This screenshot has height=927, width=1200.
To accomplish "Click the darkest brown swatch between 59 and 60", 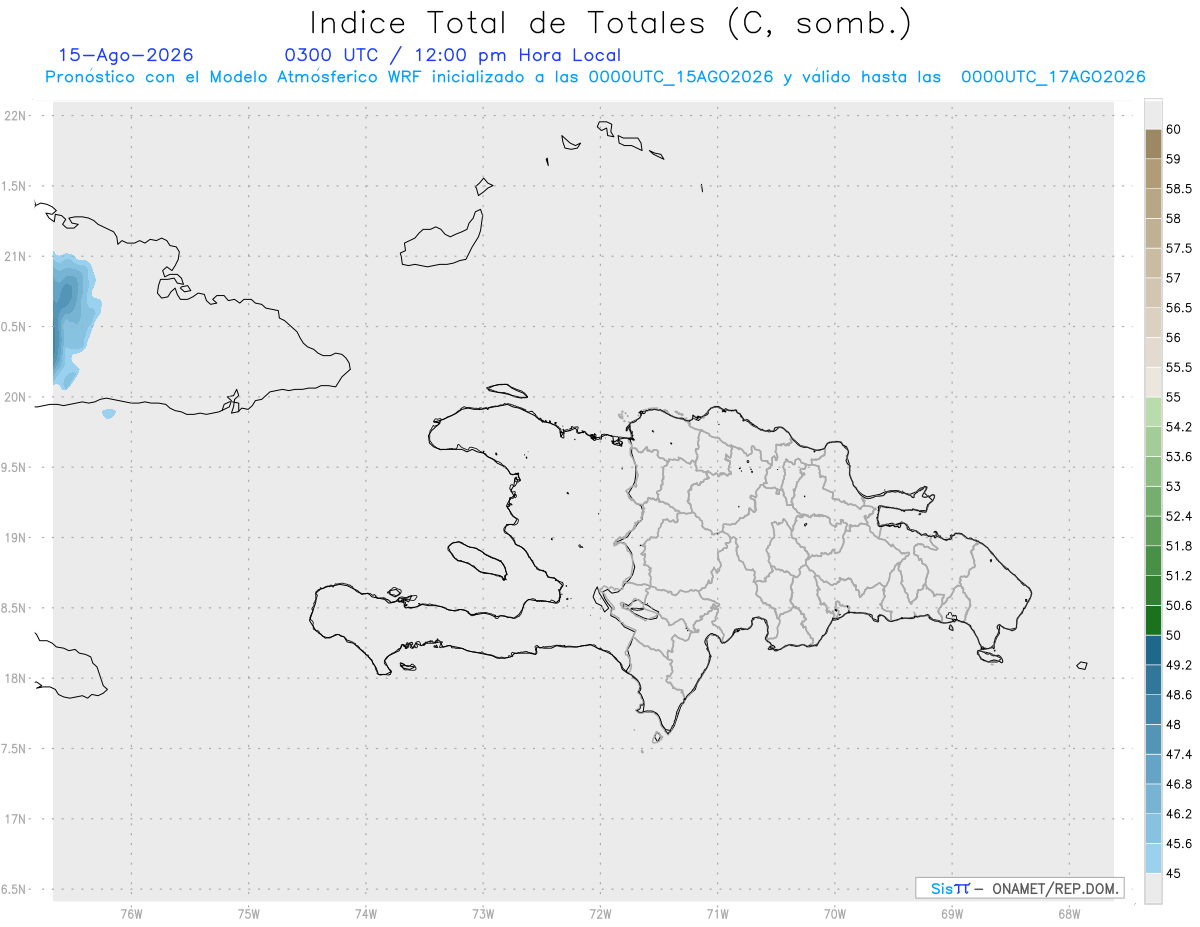I will tap(1153, 144).
